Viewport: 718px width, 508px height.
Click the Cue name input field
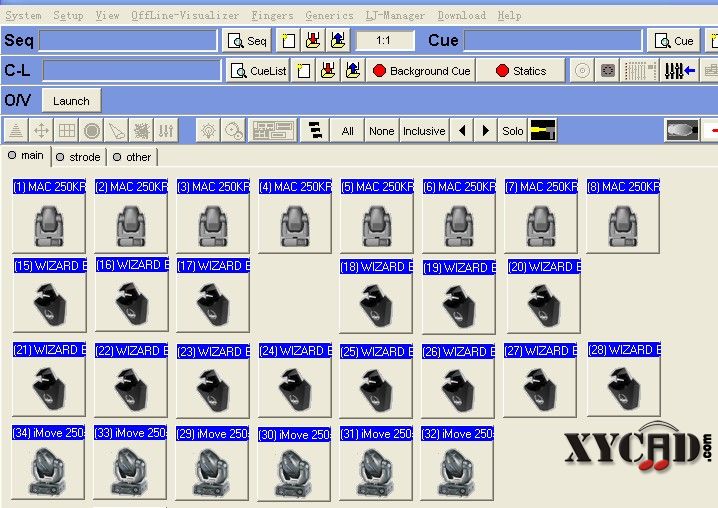pos(553,40)
